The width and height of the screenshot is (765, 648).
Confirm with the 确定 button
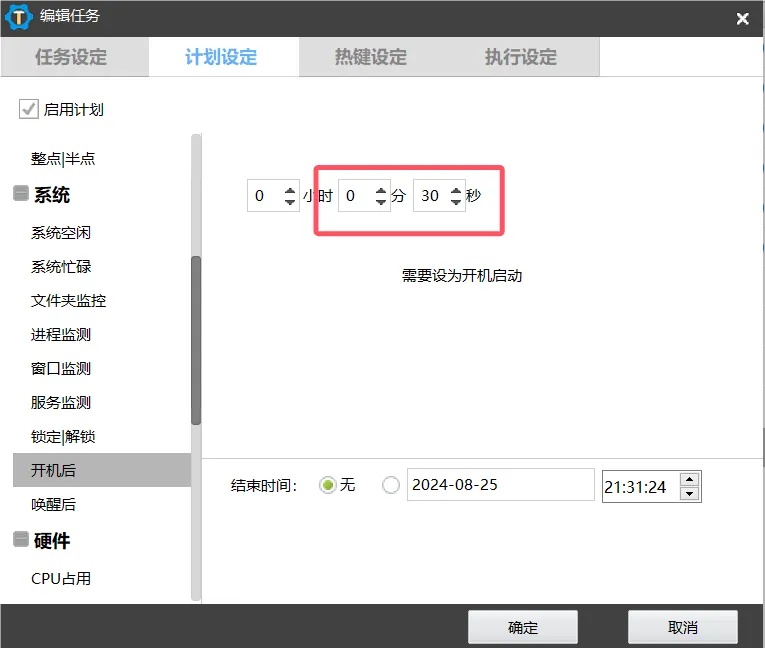523,627
